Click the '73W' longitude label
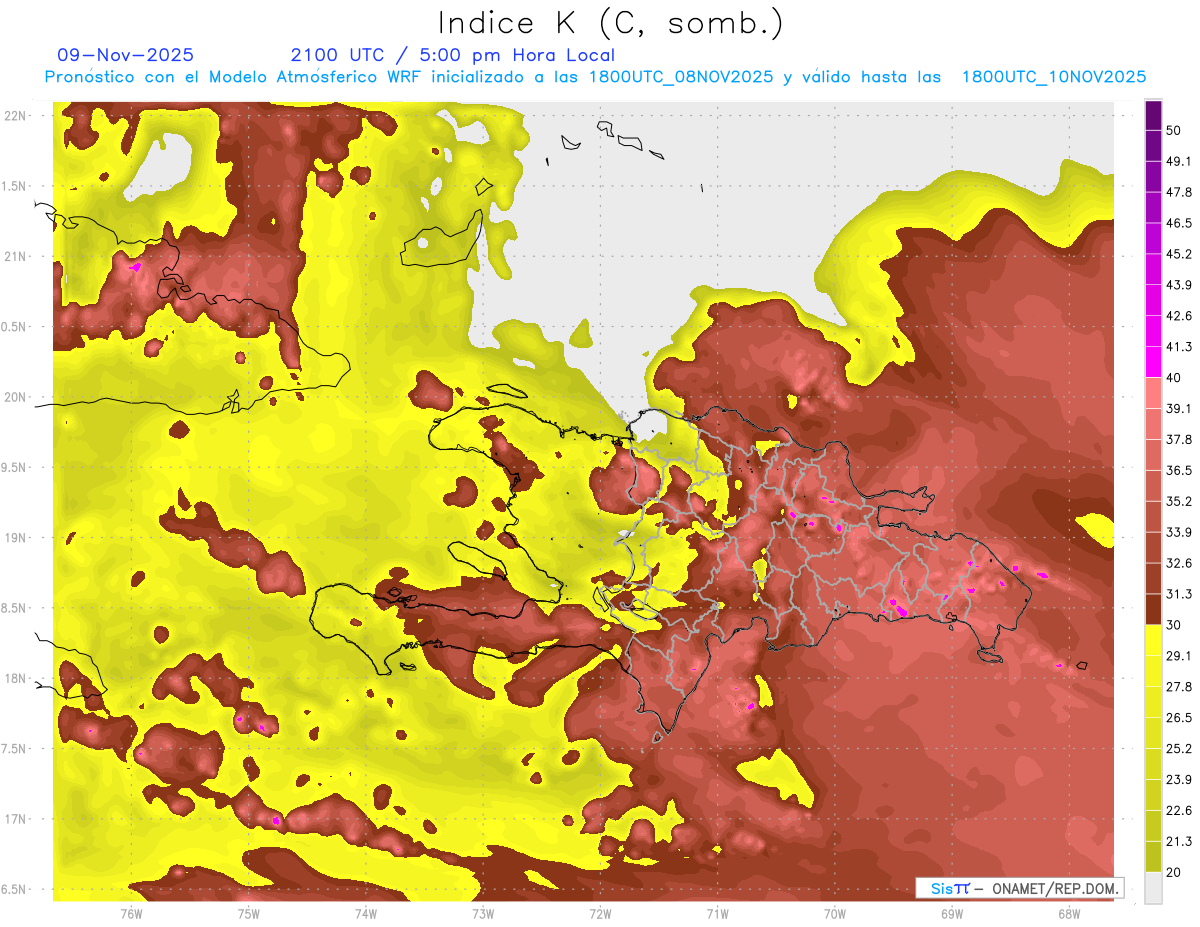The width and height of the screenshot is (1200, 927). pos(483,913)
